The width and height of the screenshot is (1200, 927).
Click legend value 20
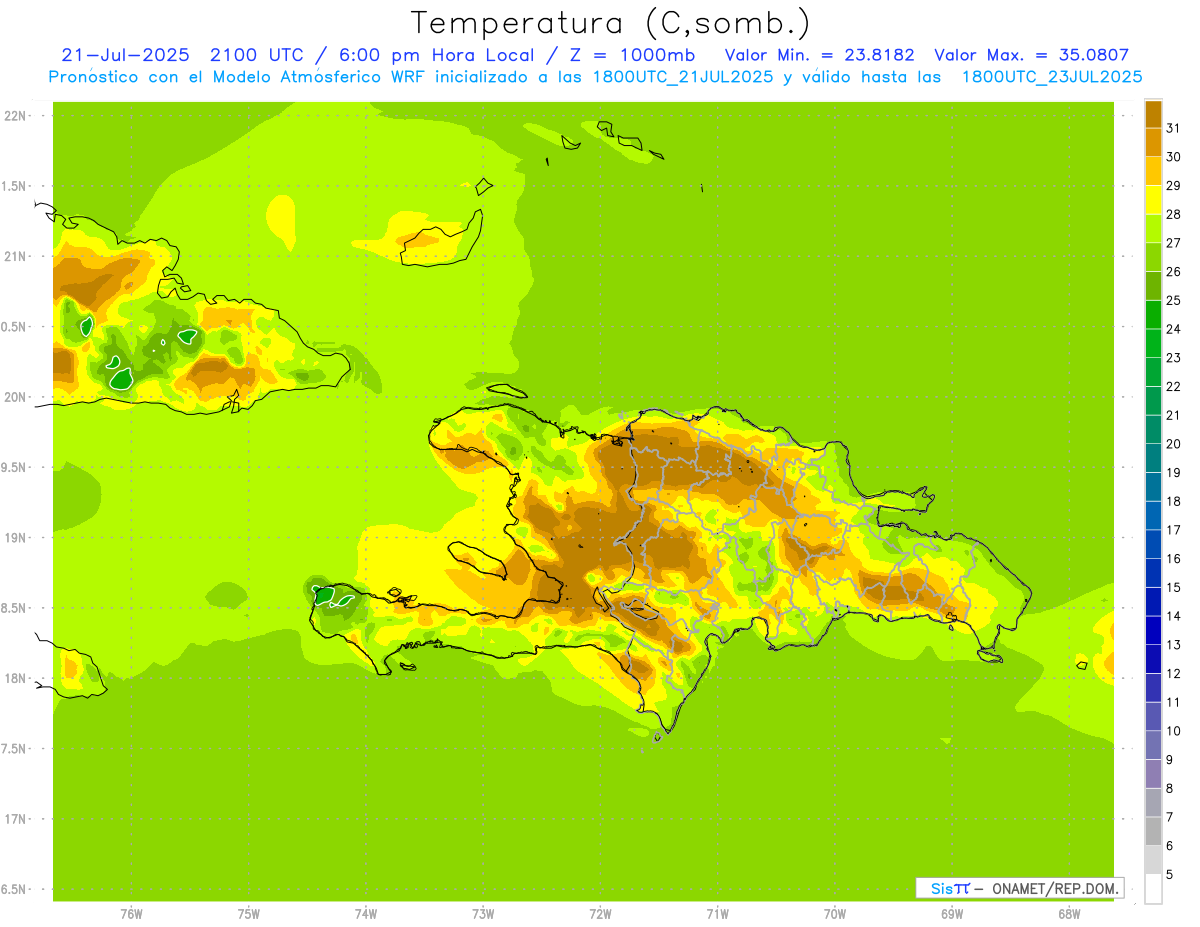click(1173, 444)
